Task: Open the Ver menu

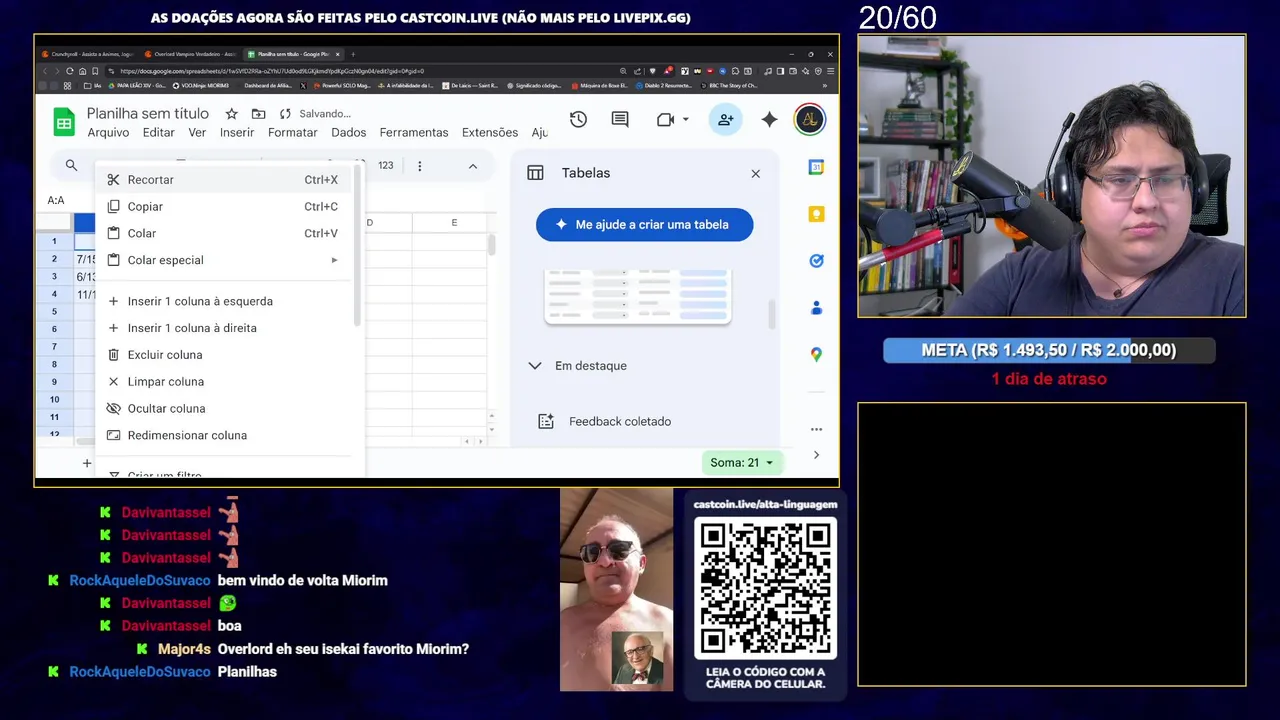Action: click(x=197, y=133)
